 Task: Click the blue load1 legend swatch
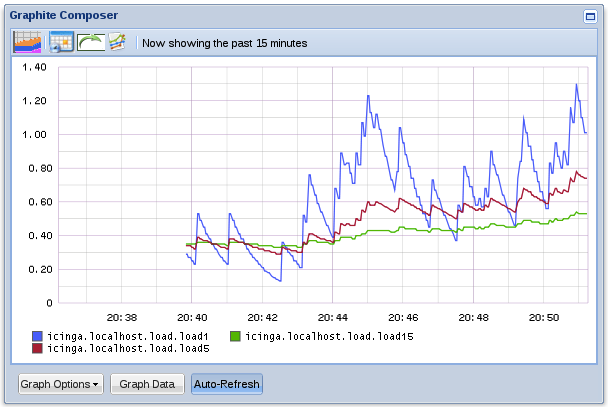coord(37,336)
